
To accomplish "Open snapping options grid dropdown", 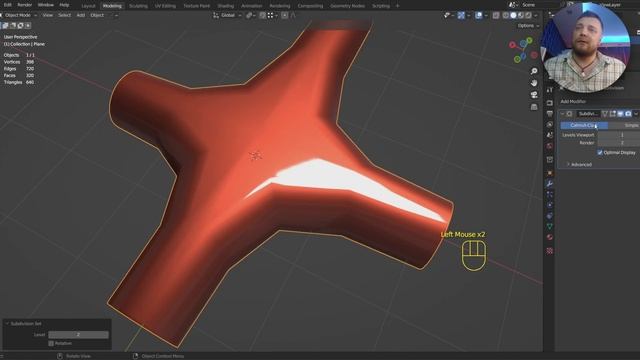I will 272,15.
